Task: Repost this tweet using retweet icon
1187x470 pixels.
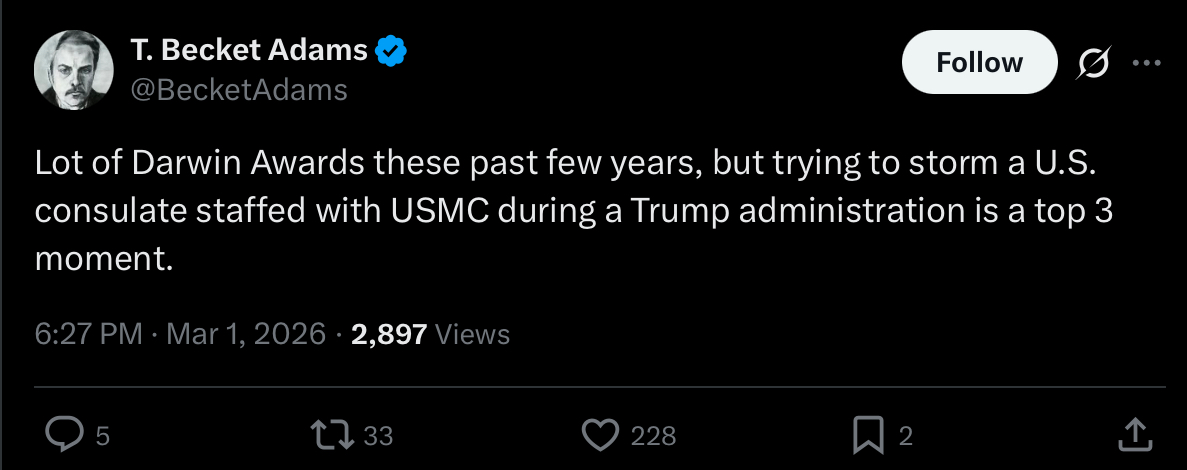Action: (x=331, y=435)
